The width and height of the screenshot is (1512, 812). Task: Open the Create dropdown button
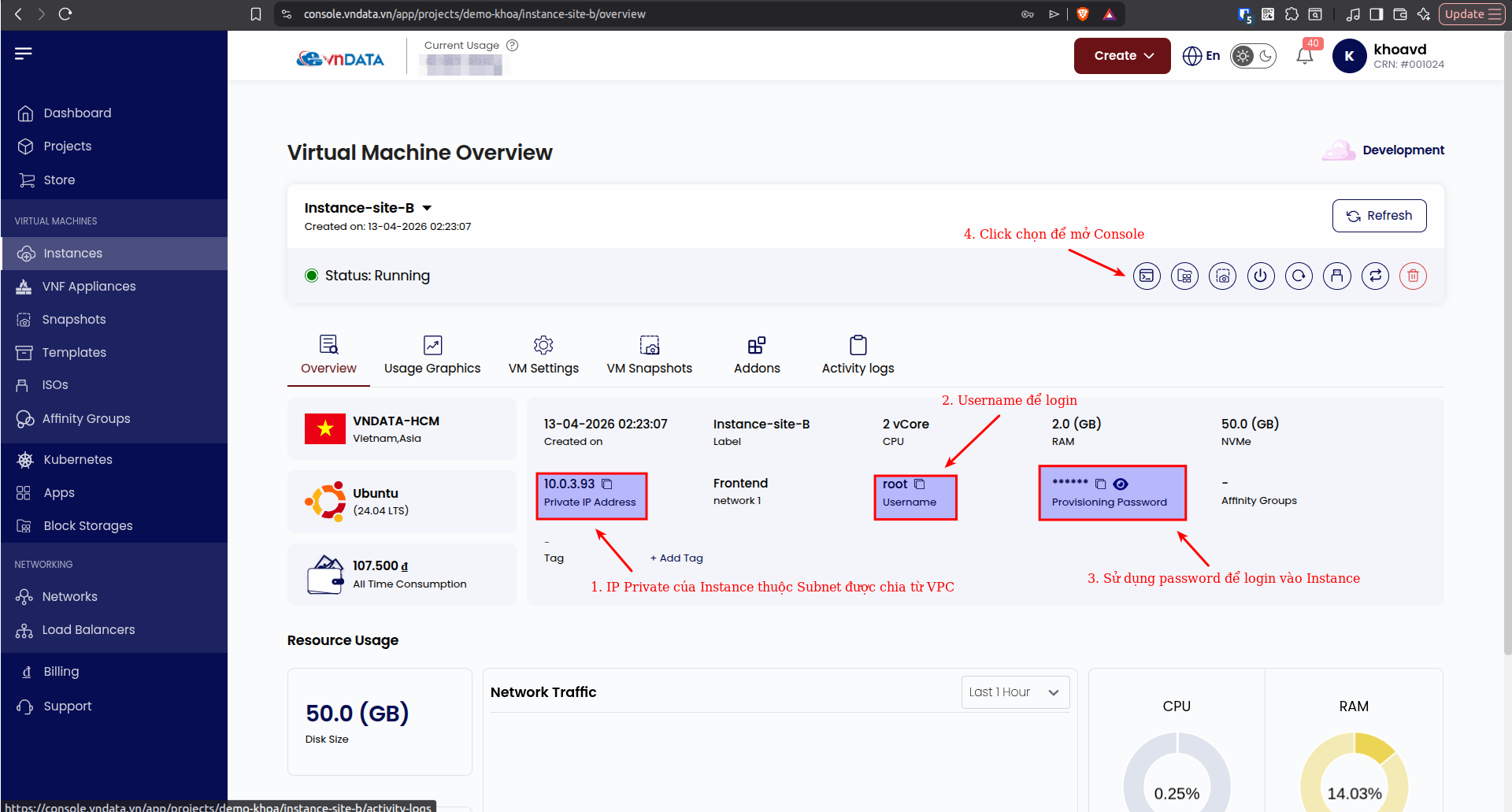pyautogui.click(x=1122, y=56)
